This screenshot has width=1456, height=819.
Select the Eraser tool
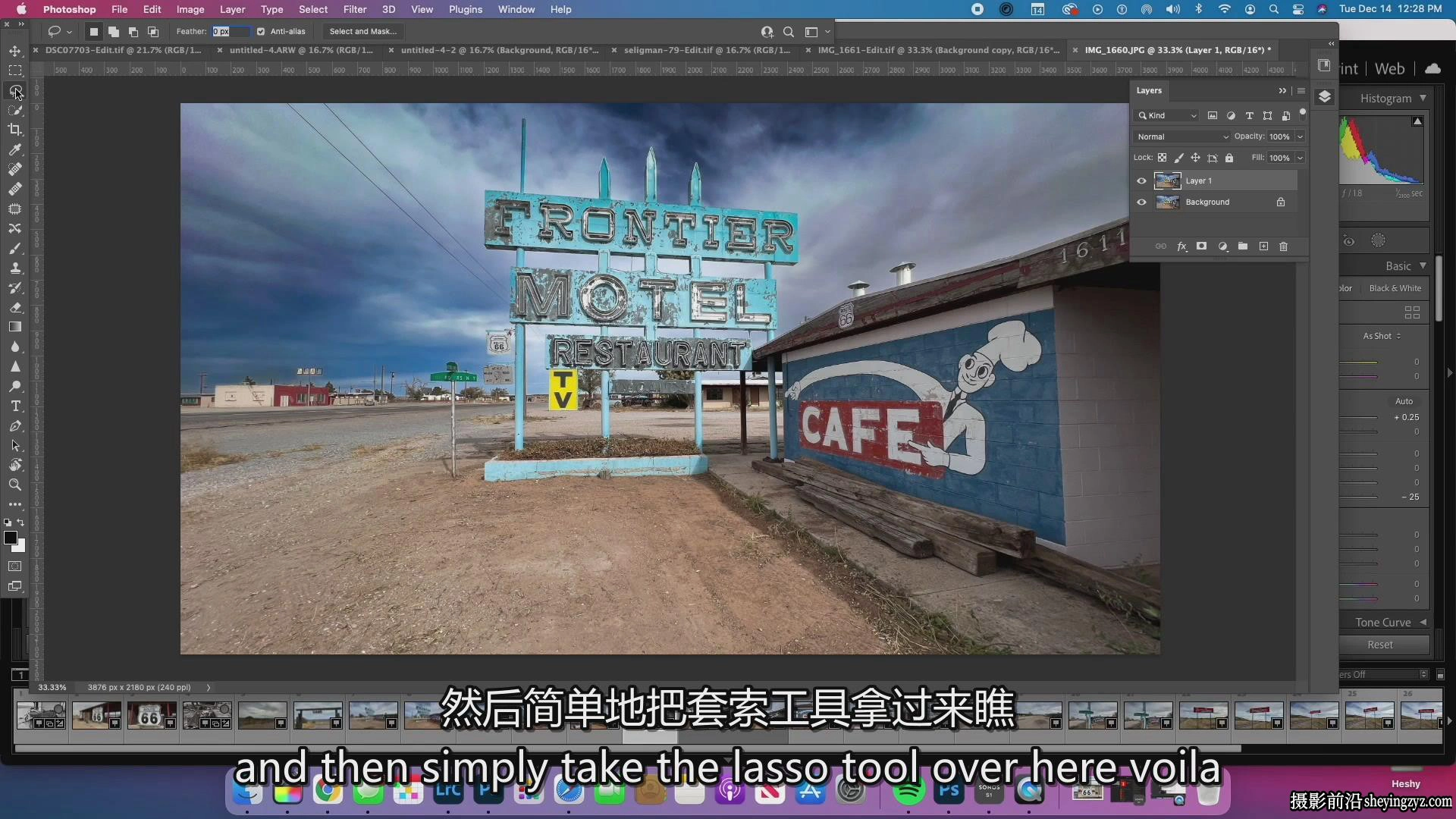click(x=15, y=308)
